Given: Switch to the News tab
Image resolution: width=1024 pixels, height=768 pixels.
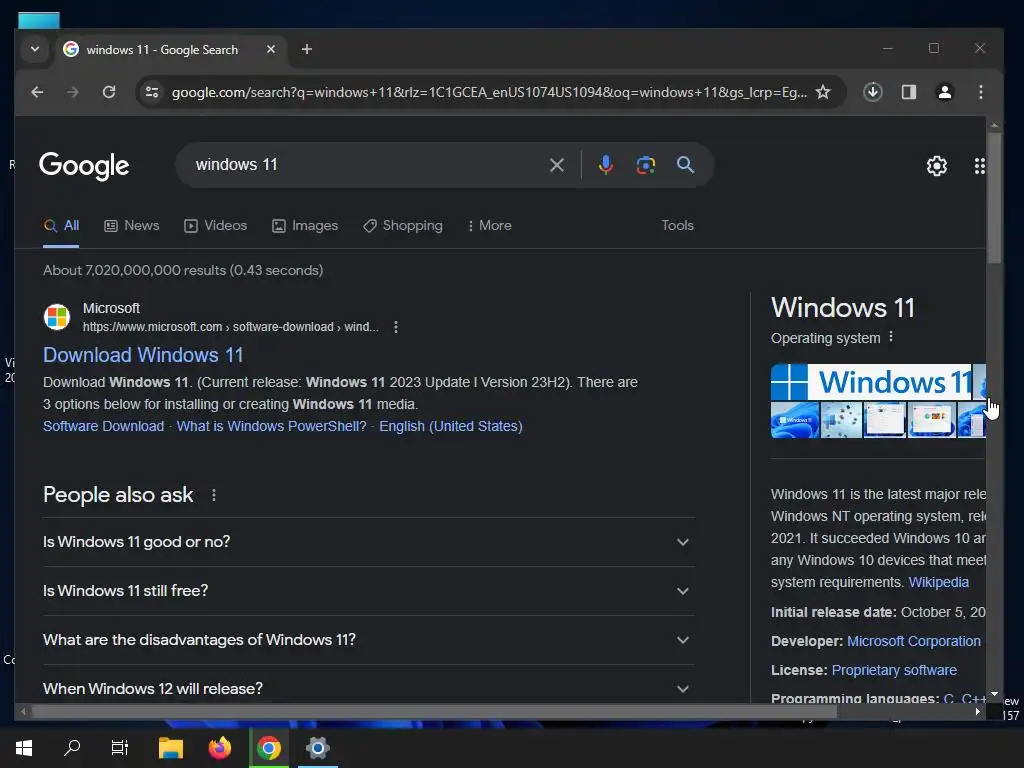Looking at the screenshot, I should pyautogui.click(x=132, y=225).
